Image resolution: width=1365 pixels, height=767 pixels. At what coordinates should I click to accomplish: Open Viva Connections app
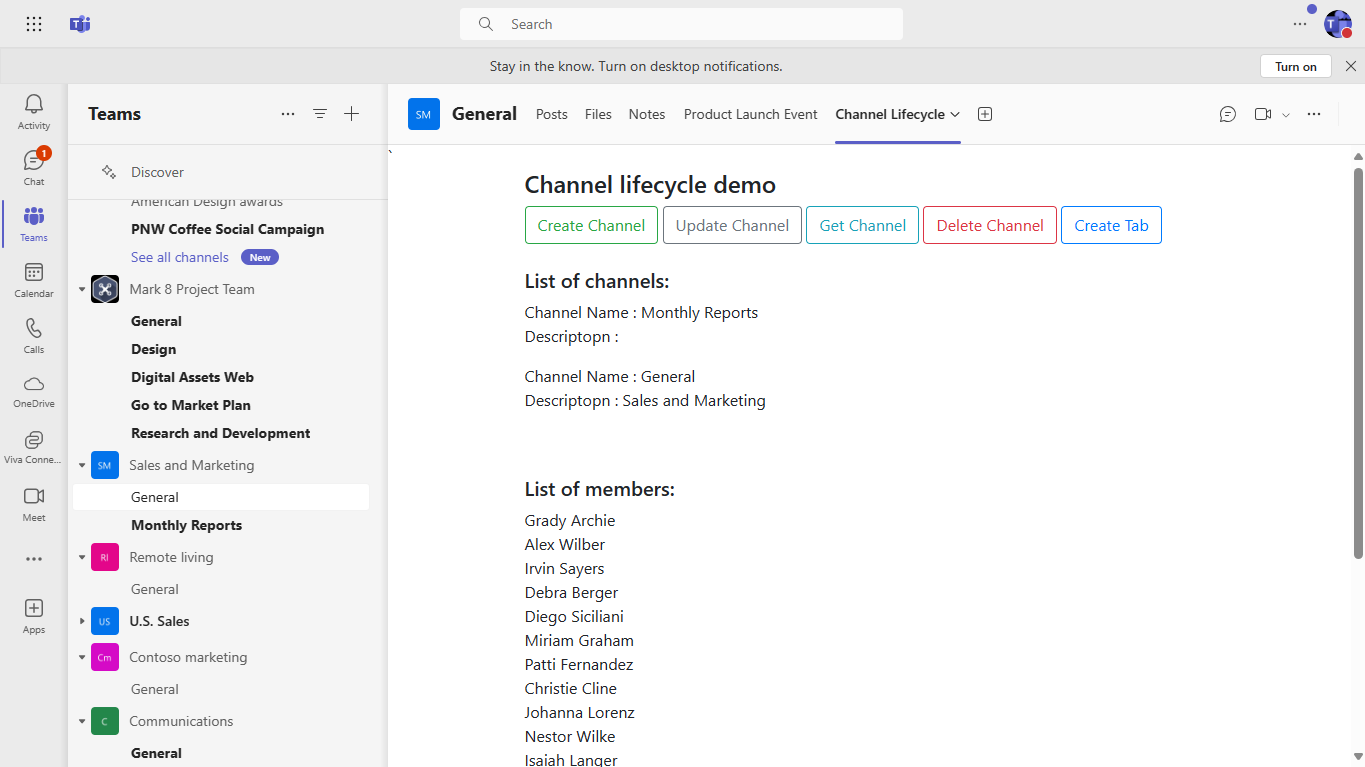pyautogui.click(x=34, y=448)
